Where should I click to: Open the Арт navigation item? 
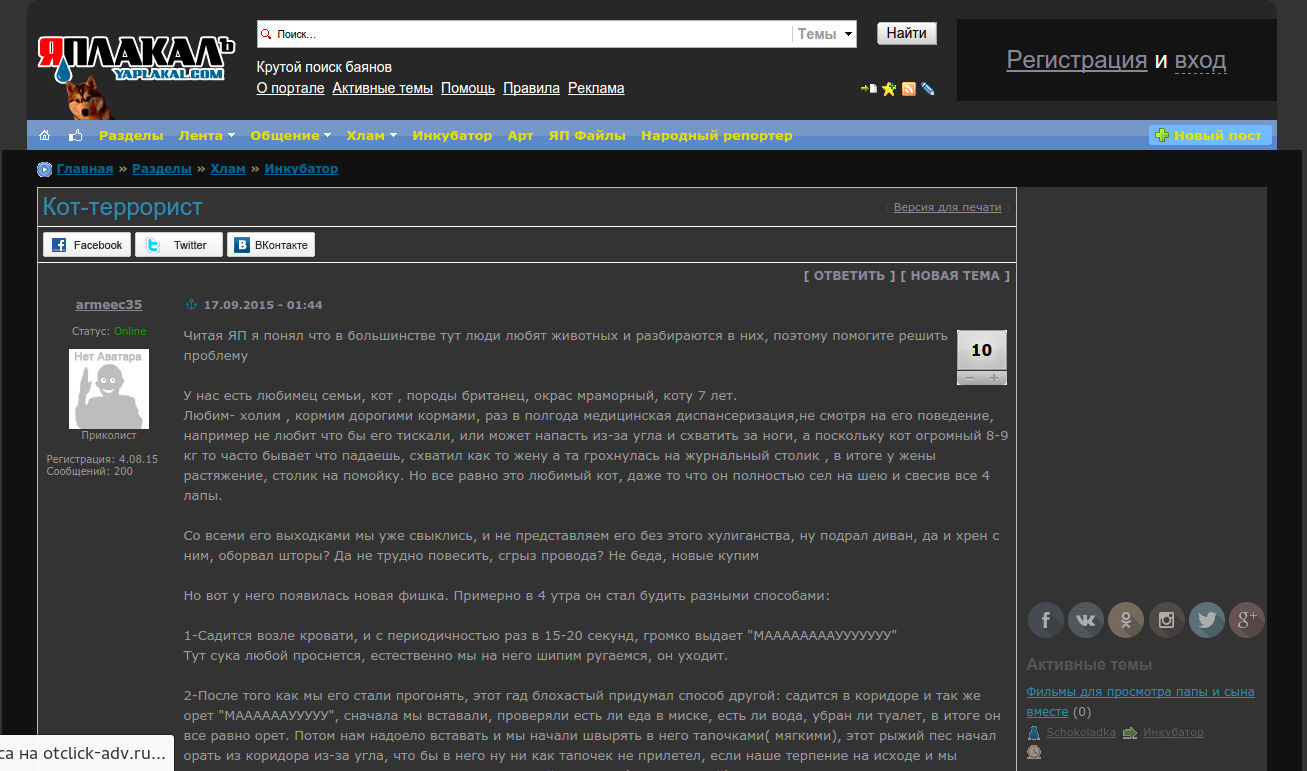[x=521, y=135]
